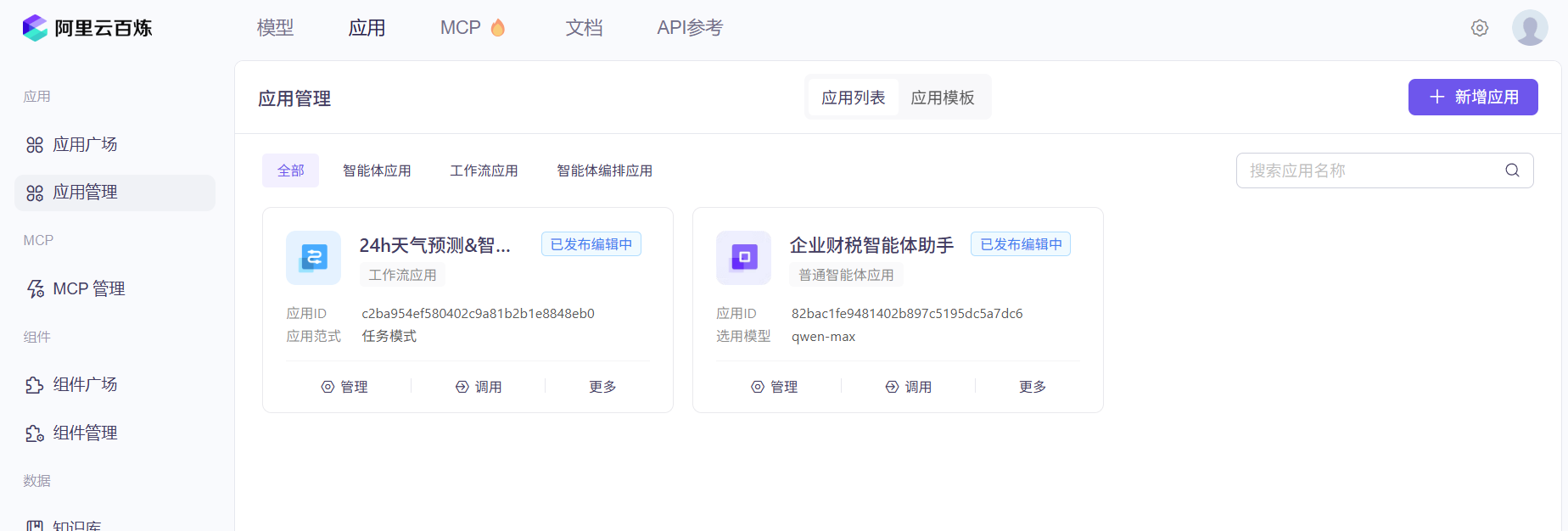The image size is (1568, 531).
Task: Click app ID c2ba954ef580402c9a81b2b1e8848eb0
Action: point(478,314)
